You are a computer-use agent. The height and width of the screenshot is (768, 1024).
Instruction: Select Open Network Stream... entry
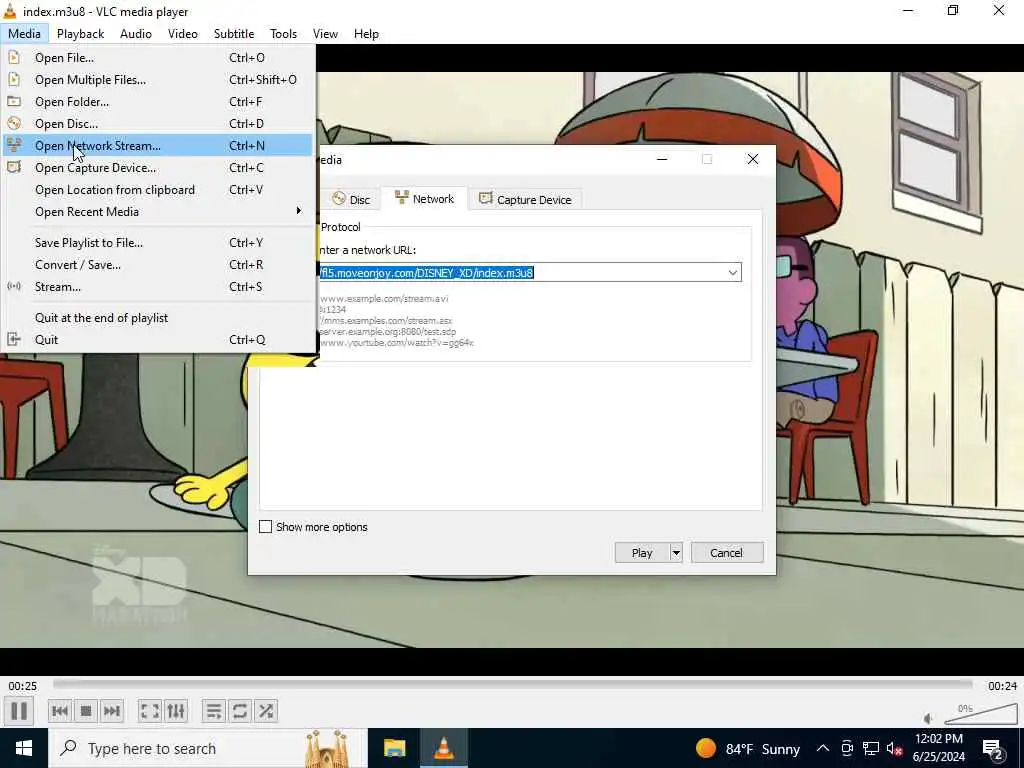pos(157,146)
